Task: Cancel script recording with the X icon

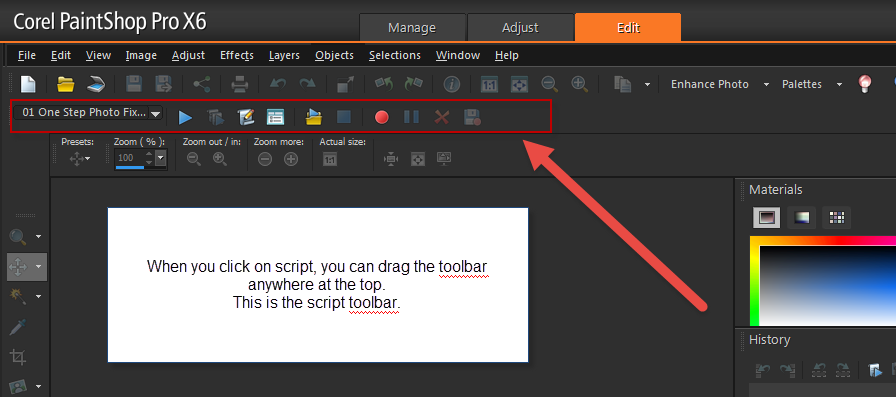Action: coord(442,118)
